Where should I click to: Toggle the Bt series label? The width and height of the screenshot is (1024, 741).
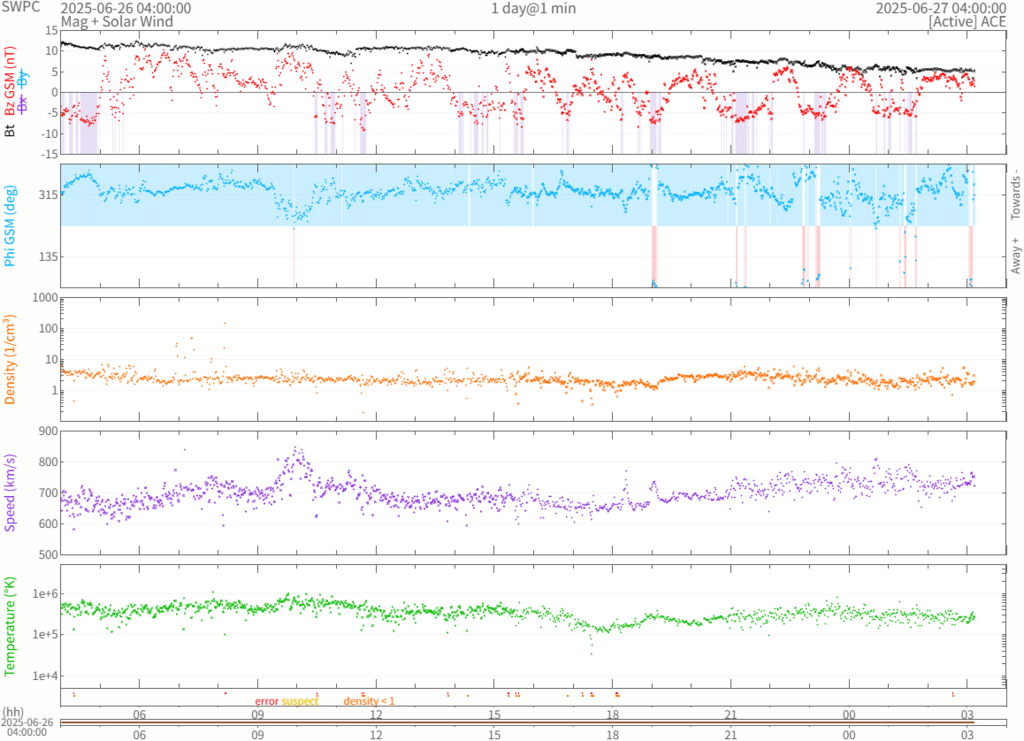(10, 129)
